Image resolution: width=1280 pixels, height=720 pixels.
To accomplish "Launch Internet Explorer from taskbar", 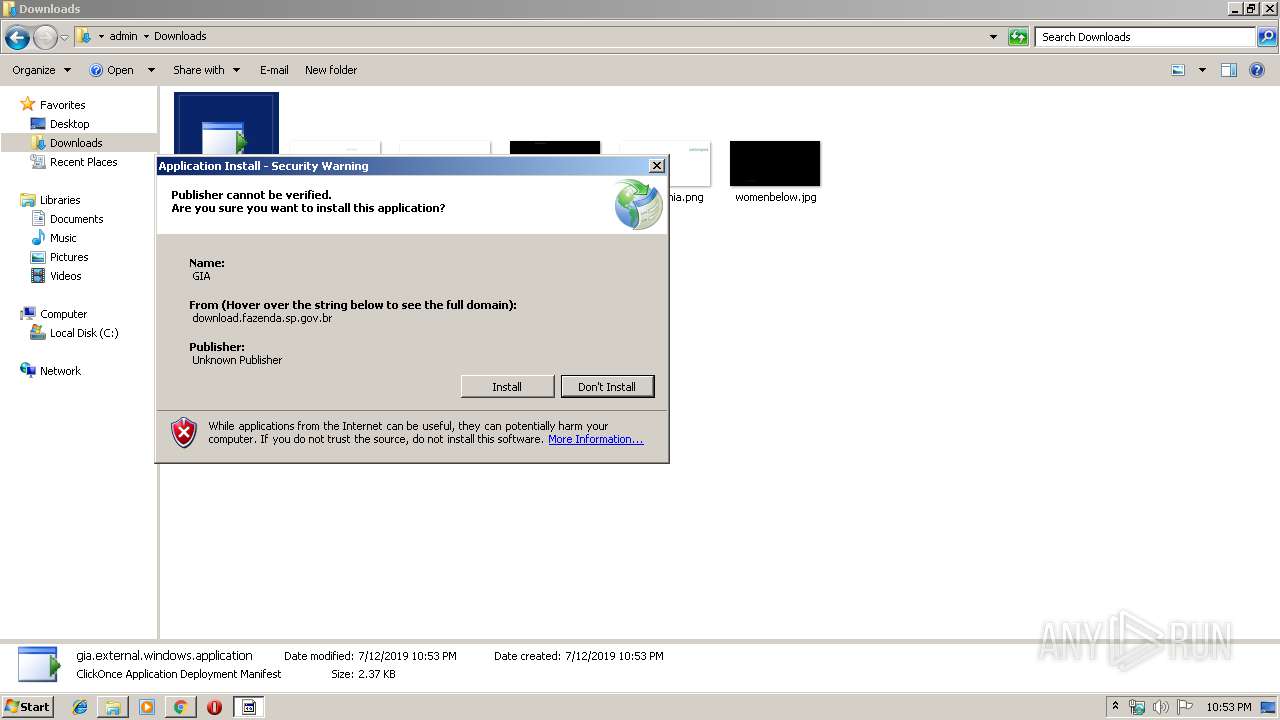I will [x=80, y=707].
